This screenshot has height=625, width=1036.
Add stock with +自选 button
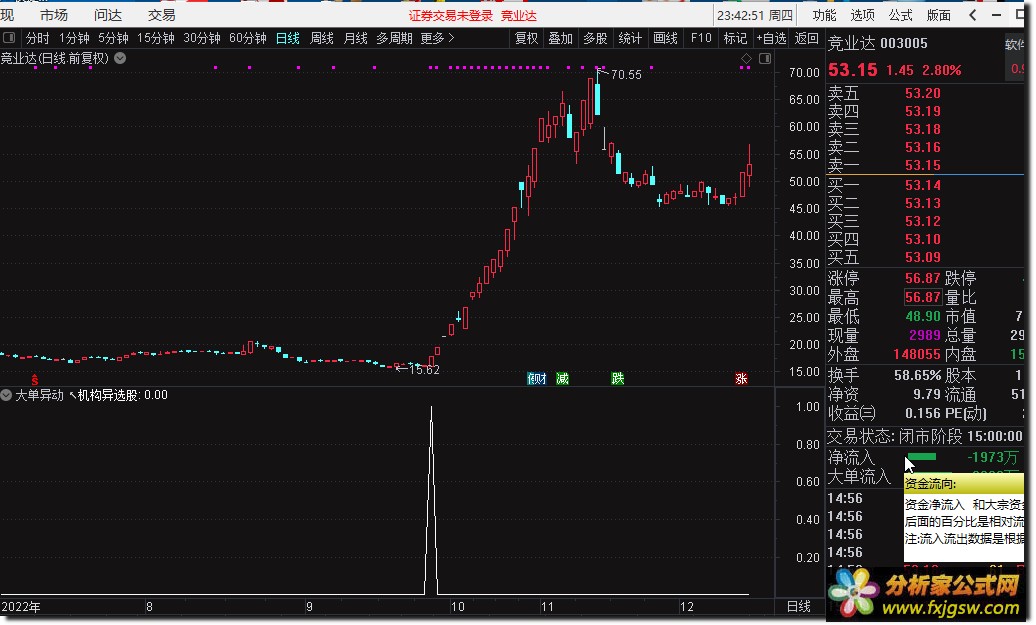pyautogui.click(x=771, y=38)
